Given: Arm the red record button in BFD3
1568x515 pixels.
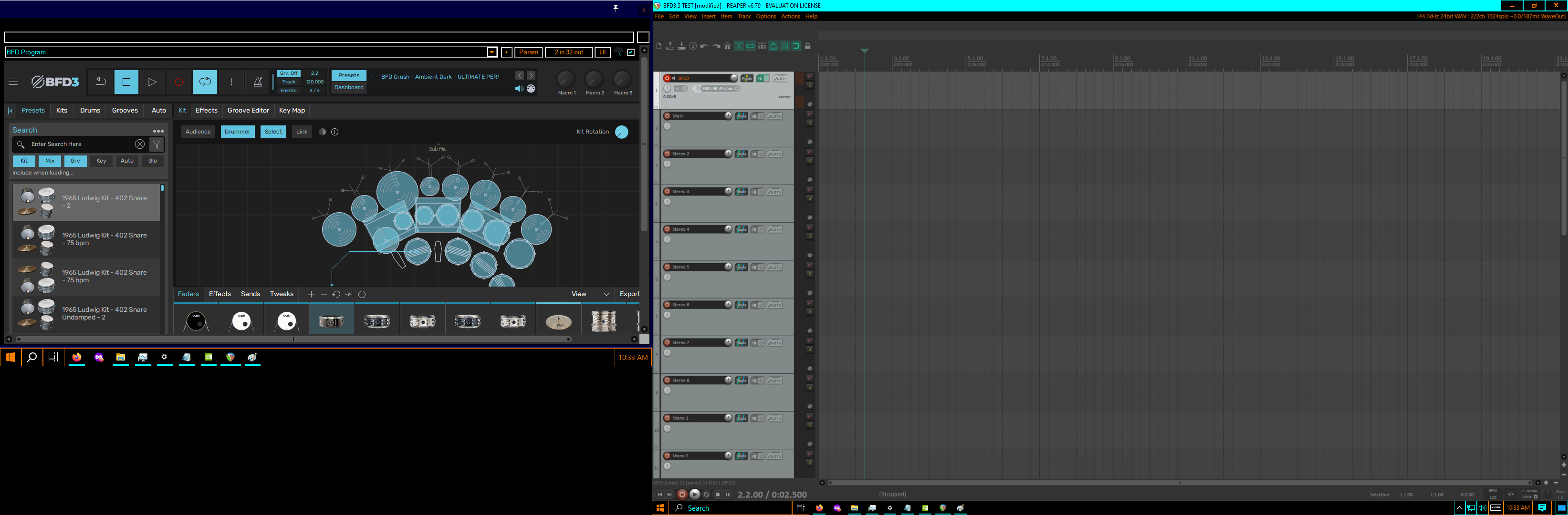Looking at the screenshot, I should [x=179, y=82].
